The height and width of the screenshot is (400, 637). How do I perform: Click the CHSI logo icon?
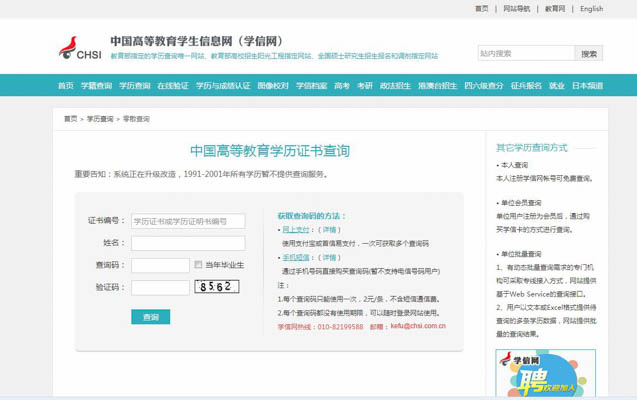[79, 48]
